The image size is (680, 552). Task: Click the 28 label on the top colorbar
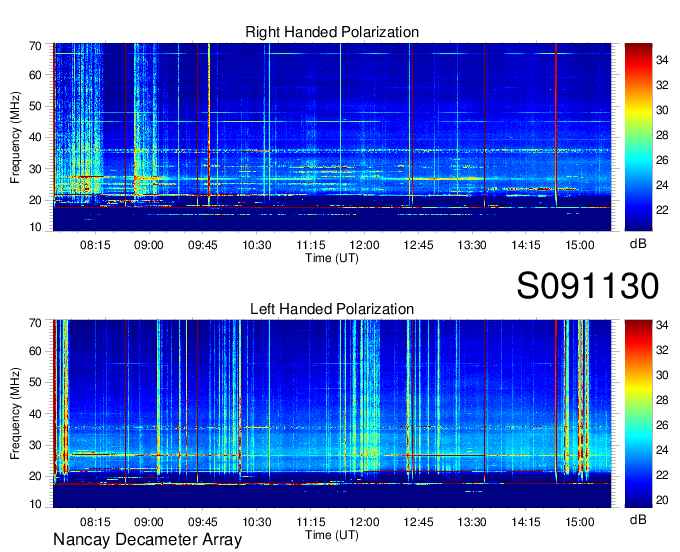click(662, 135)
